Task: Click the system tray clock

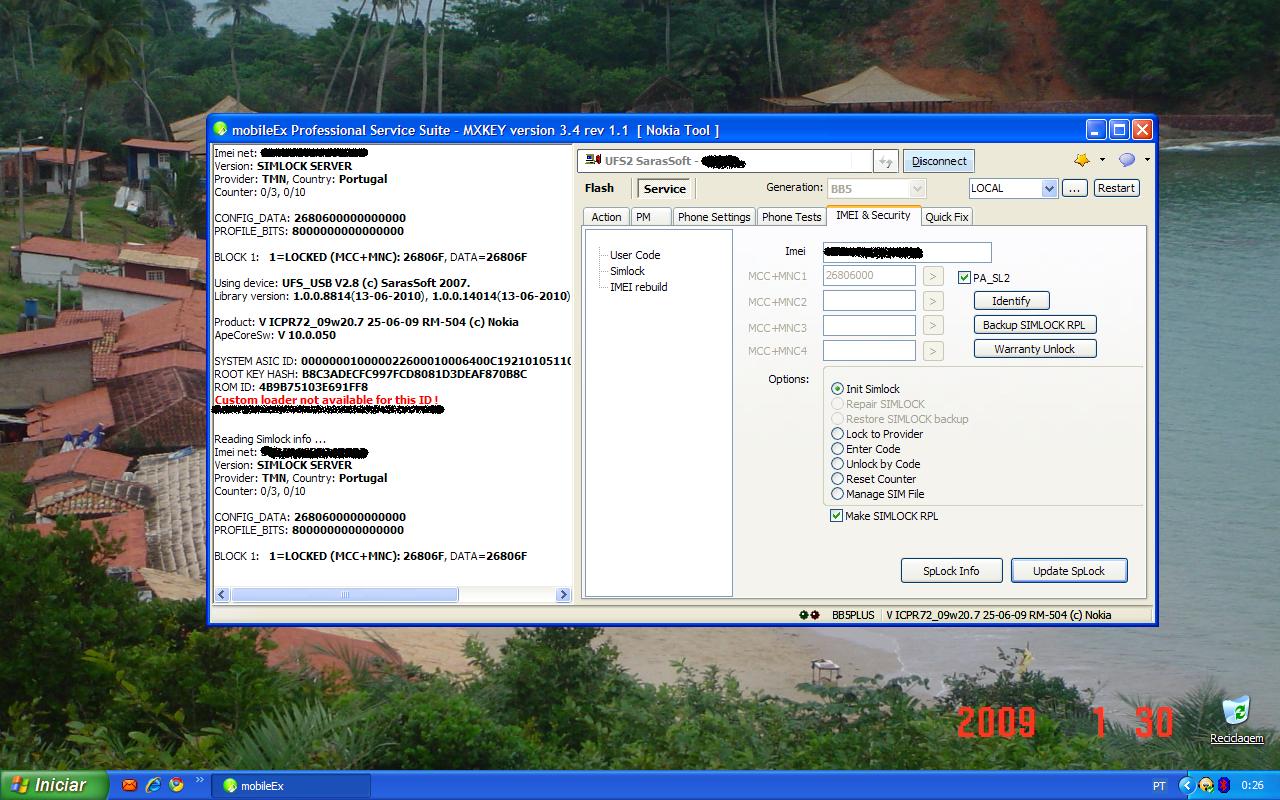Action: (x=1251, y=786)
